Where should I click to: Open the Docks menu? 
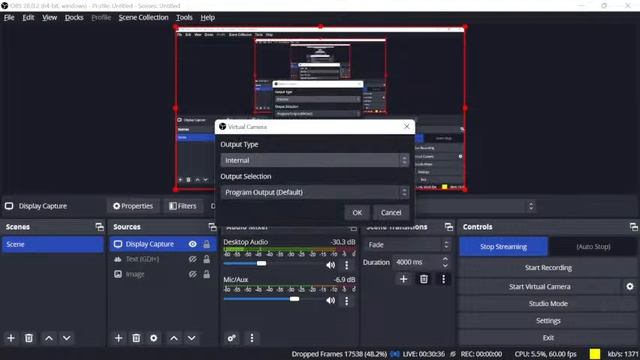point(74,18)
